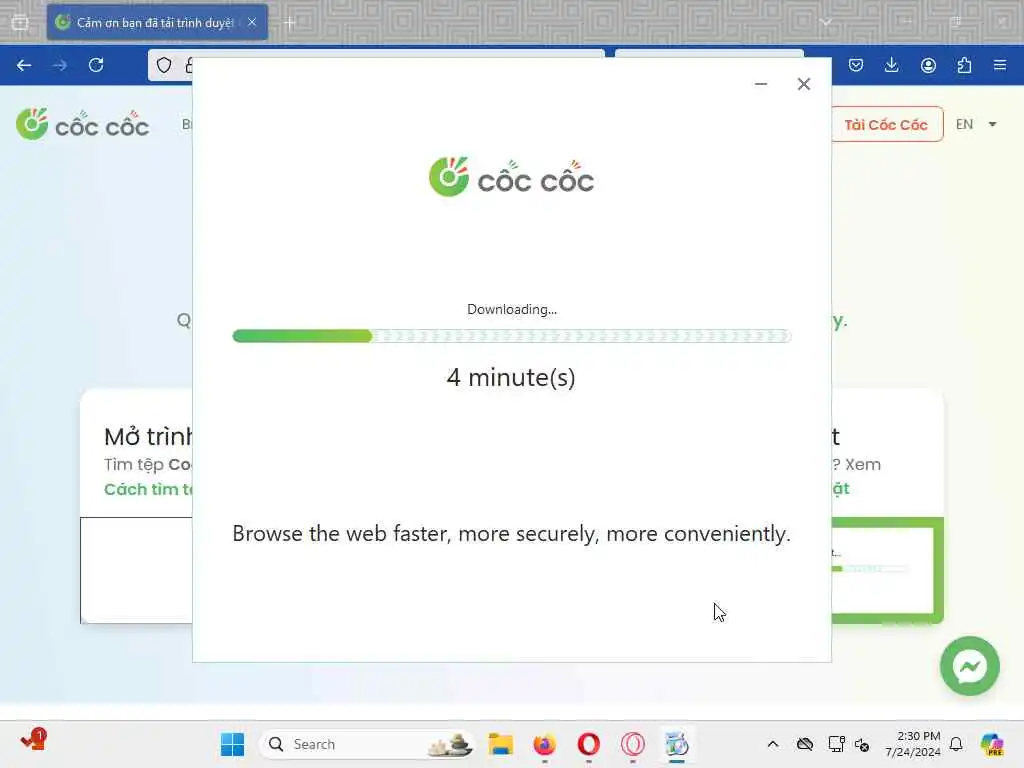The width and height of the screenshot is (1024, 768).
Task: Show hidden system tray icons
Action: pos(773,744)
